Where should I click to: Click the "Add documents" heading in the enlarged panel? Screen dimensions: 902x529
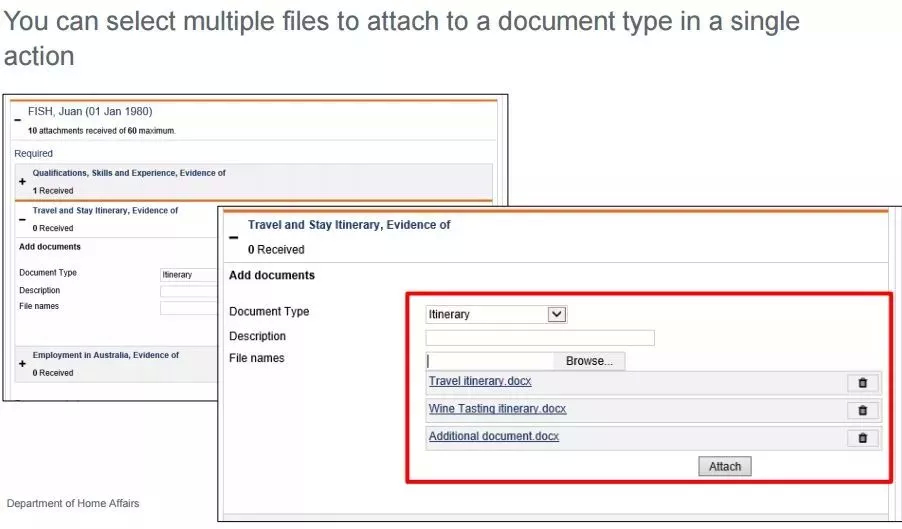272,275
